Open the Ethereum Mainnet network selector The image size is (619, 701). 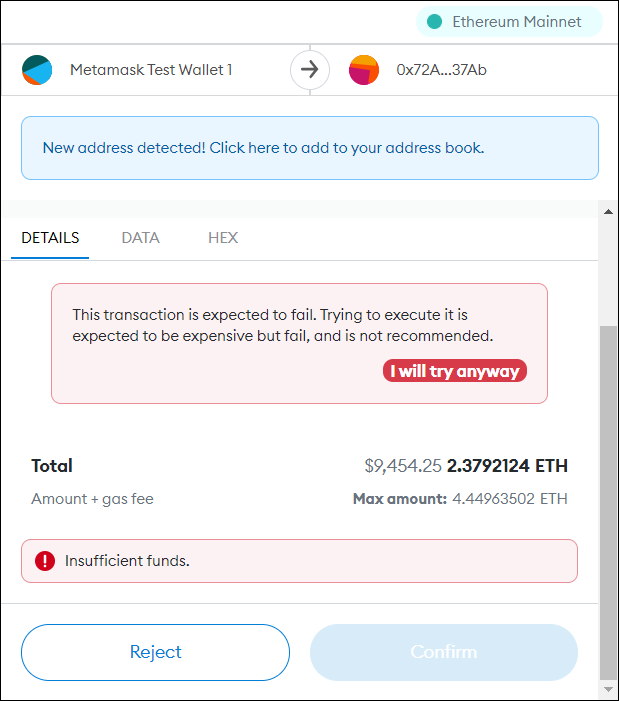[508, 21]
